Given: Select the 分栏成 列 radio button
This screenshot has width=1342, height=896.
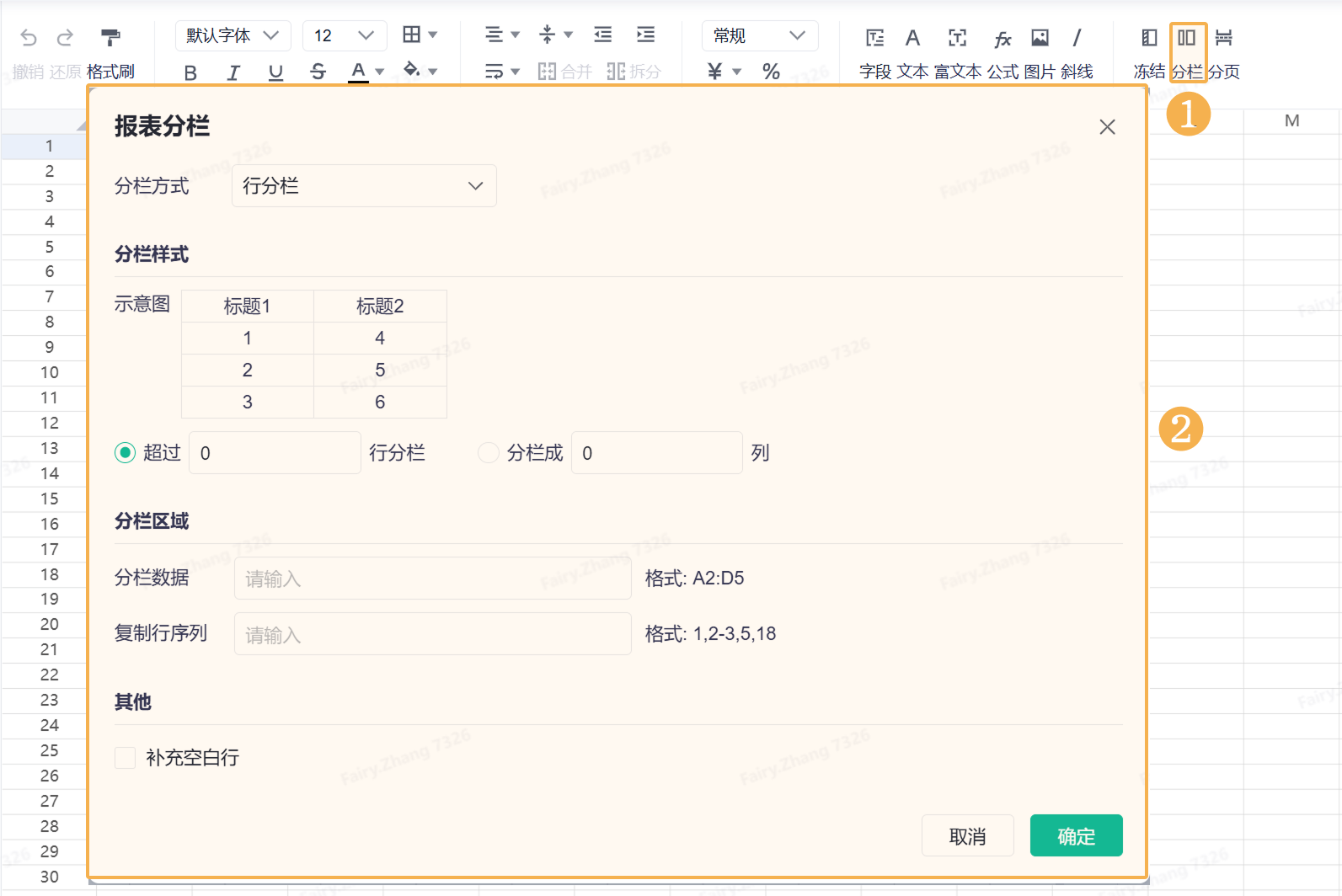Looking at the screenshot, I should [x=489, y=453].
